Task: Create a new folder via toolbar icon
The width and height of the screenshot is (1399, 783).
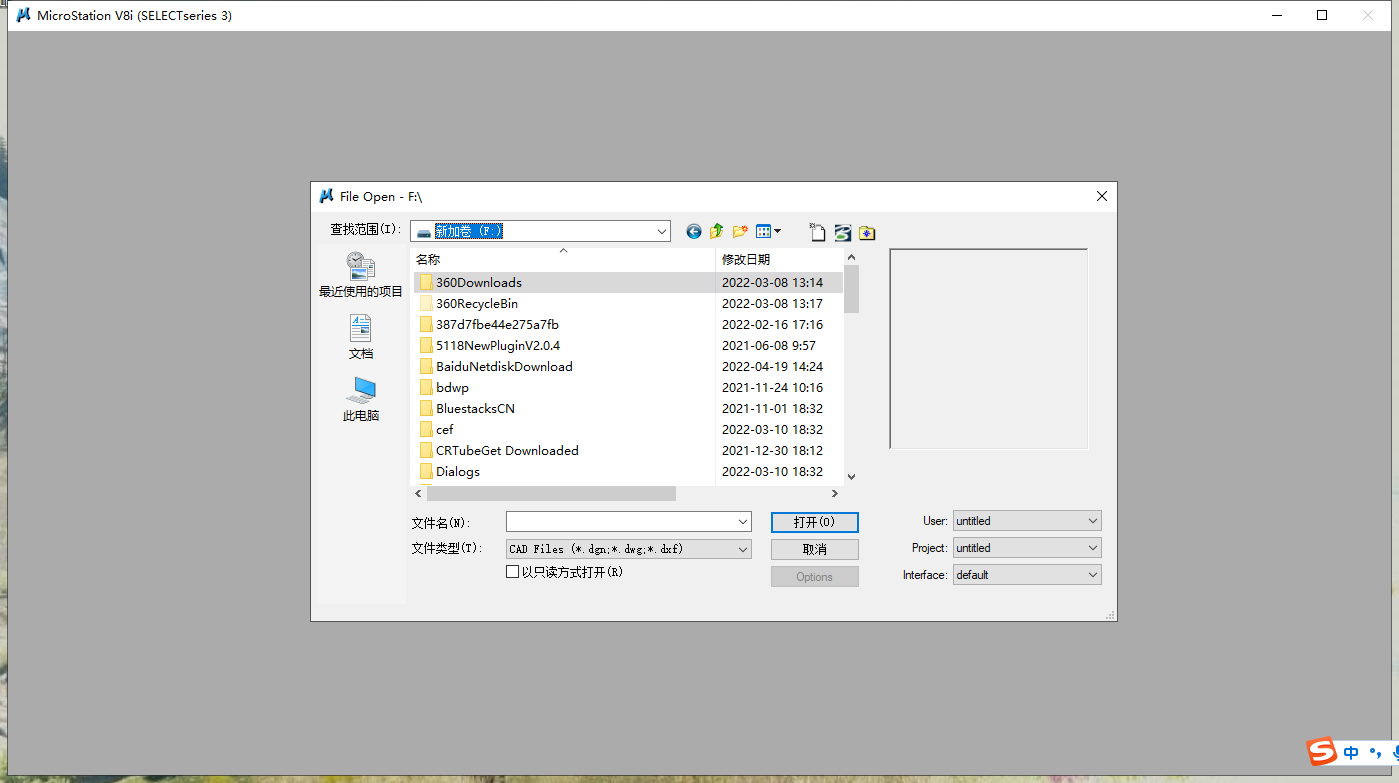Action: tap(740, 232)
